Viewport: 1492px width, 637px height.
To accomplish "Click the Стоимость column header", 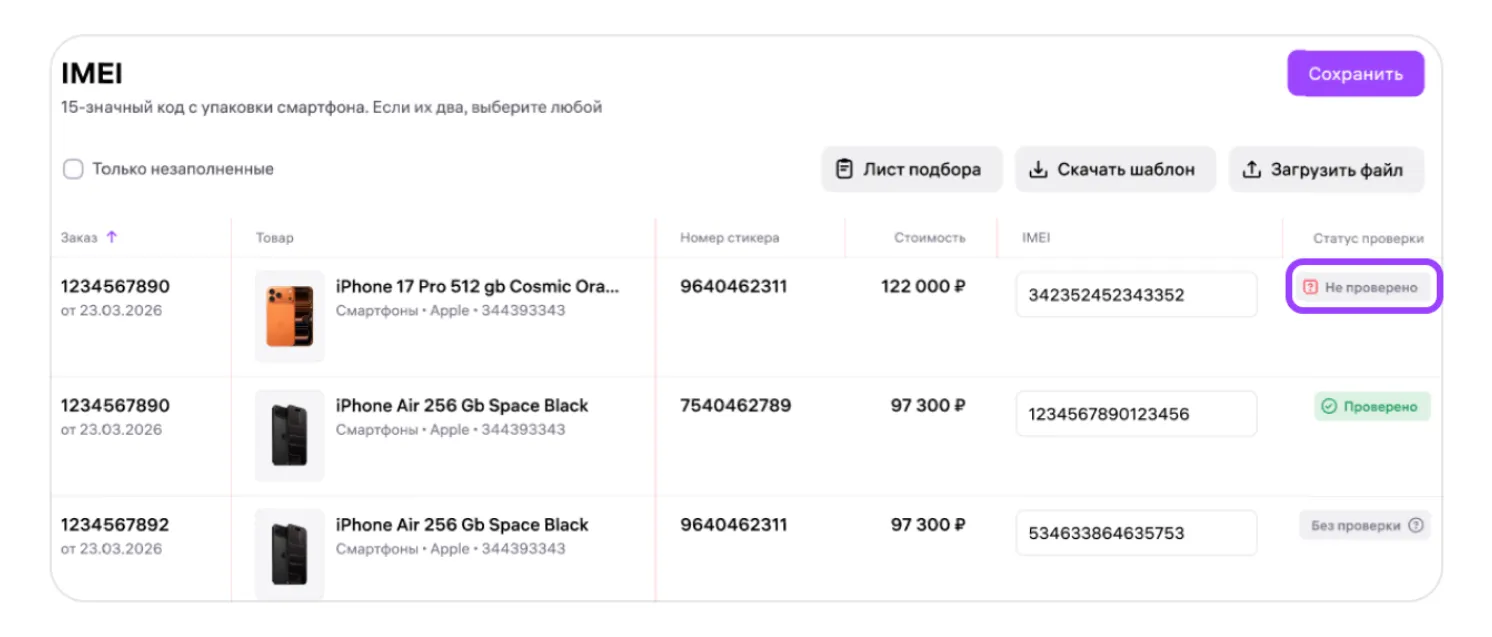I will coord(929,238).
